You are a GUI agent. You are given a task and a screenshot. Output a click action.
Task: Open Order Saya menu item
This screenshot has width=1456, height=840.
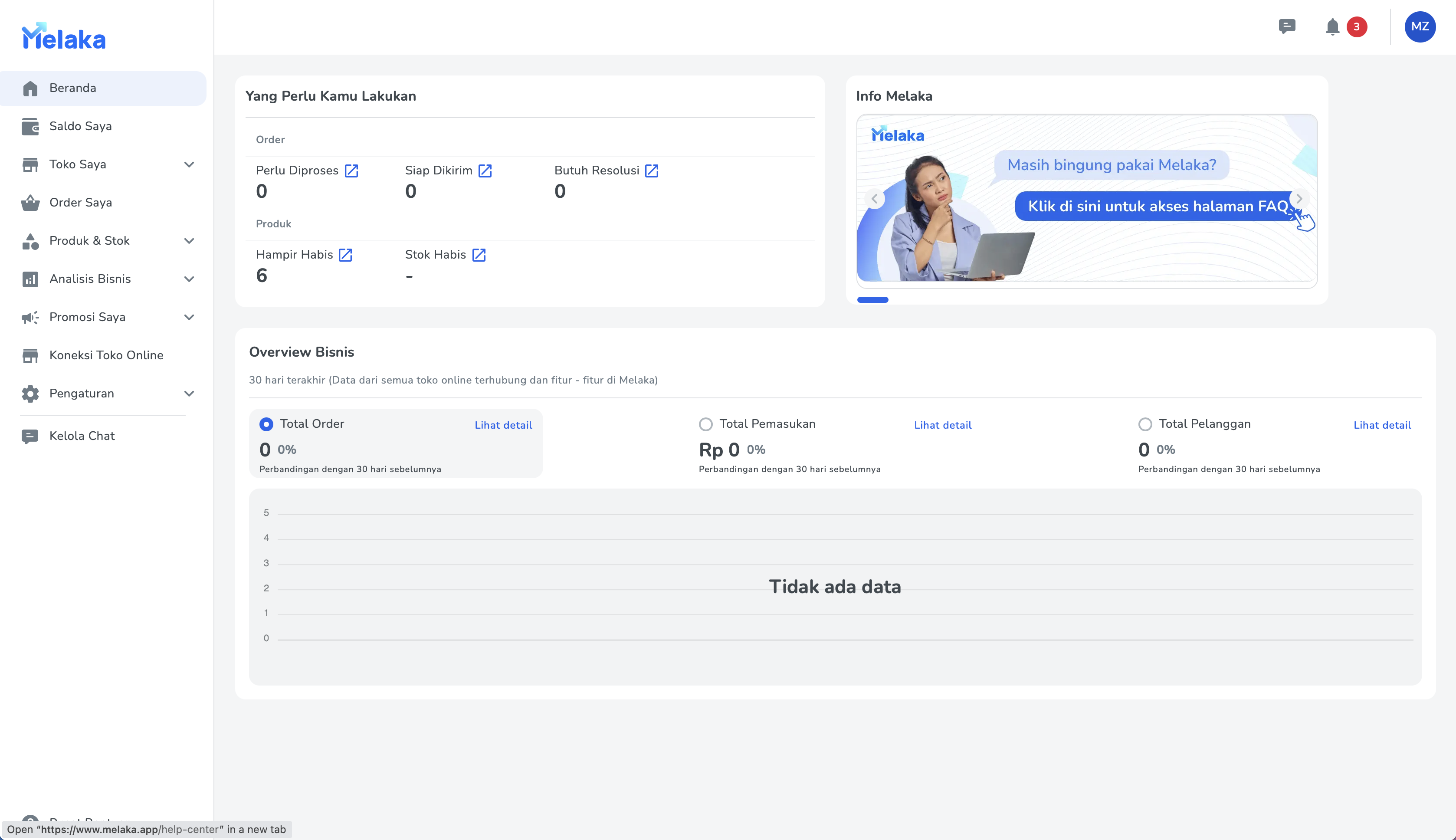tap(103, 203)
